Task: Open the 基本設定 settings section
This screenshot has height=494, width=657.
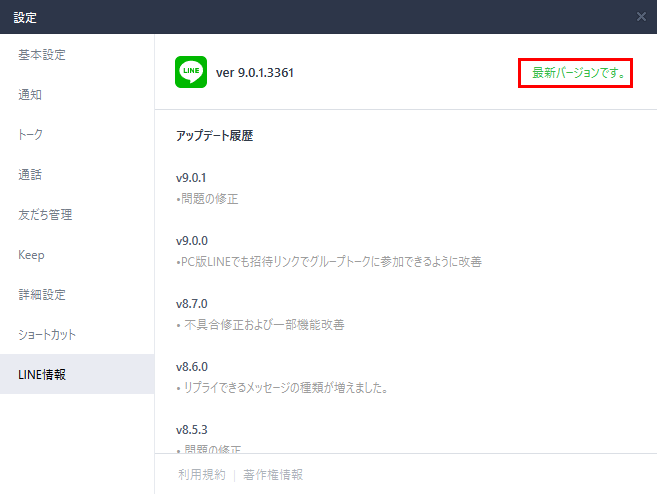Action: click(x=42, y=55)
